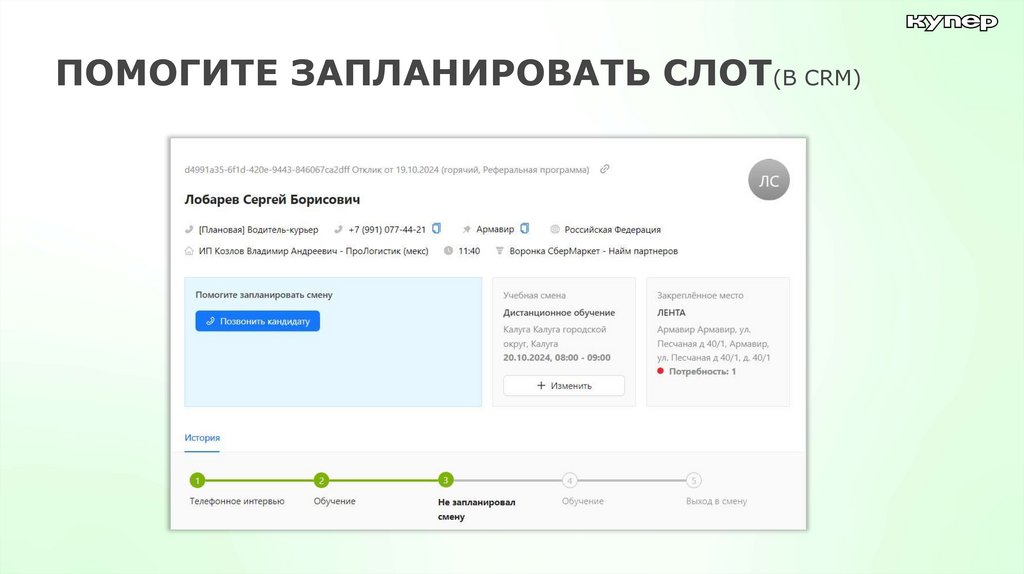Click the name Лобарев Сергей Борисович
This screenshot has width=1024, height=574.
pyautogui.click(x=272, y=199)
